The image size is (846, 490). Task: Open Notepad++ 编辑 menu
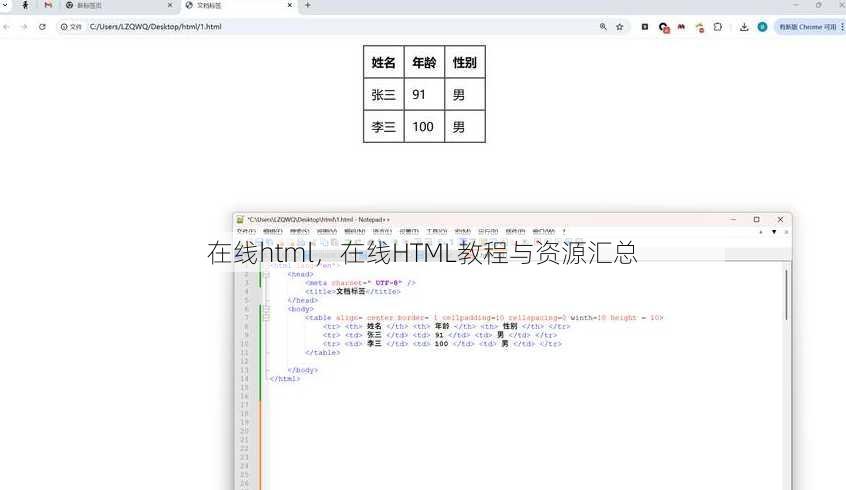pos(273,232)
